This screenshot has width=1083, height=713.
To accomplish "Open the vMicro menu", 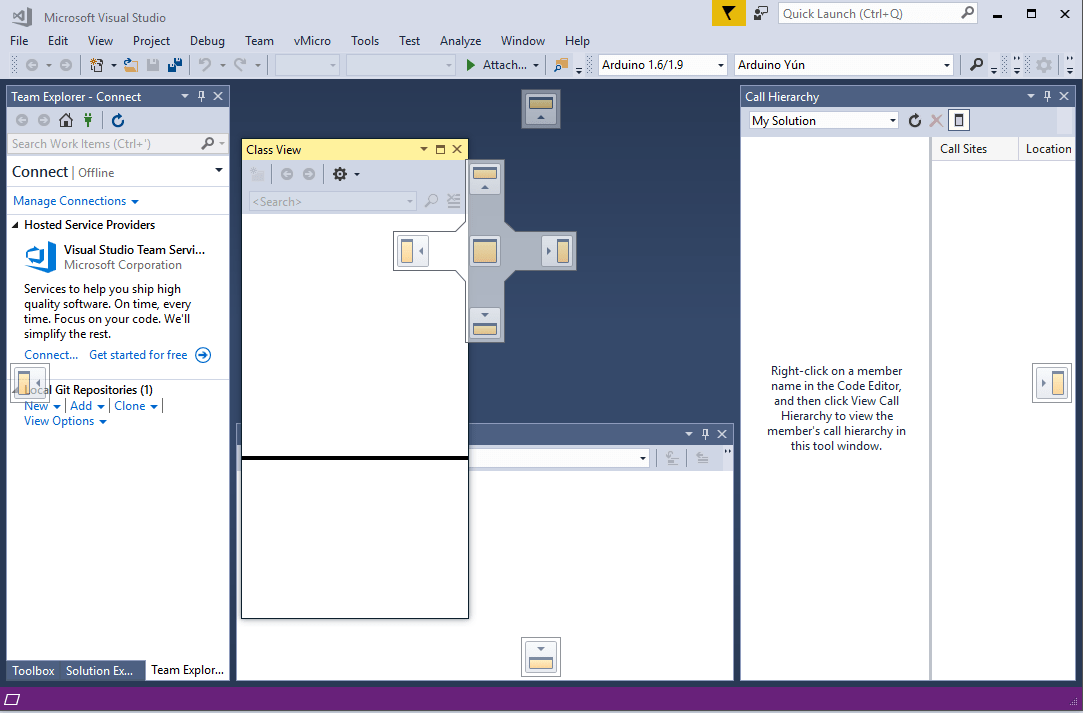I will [x=312, y=41].
